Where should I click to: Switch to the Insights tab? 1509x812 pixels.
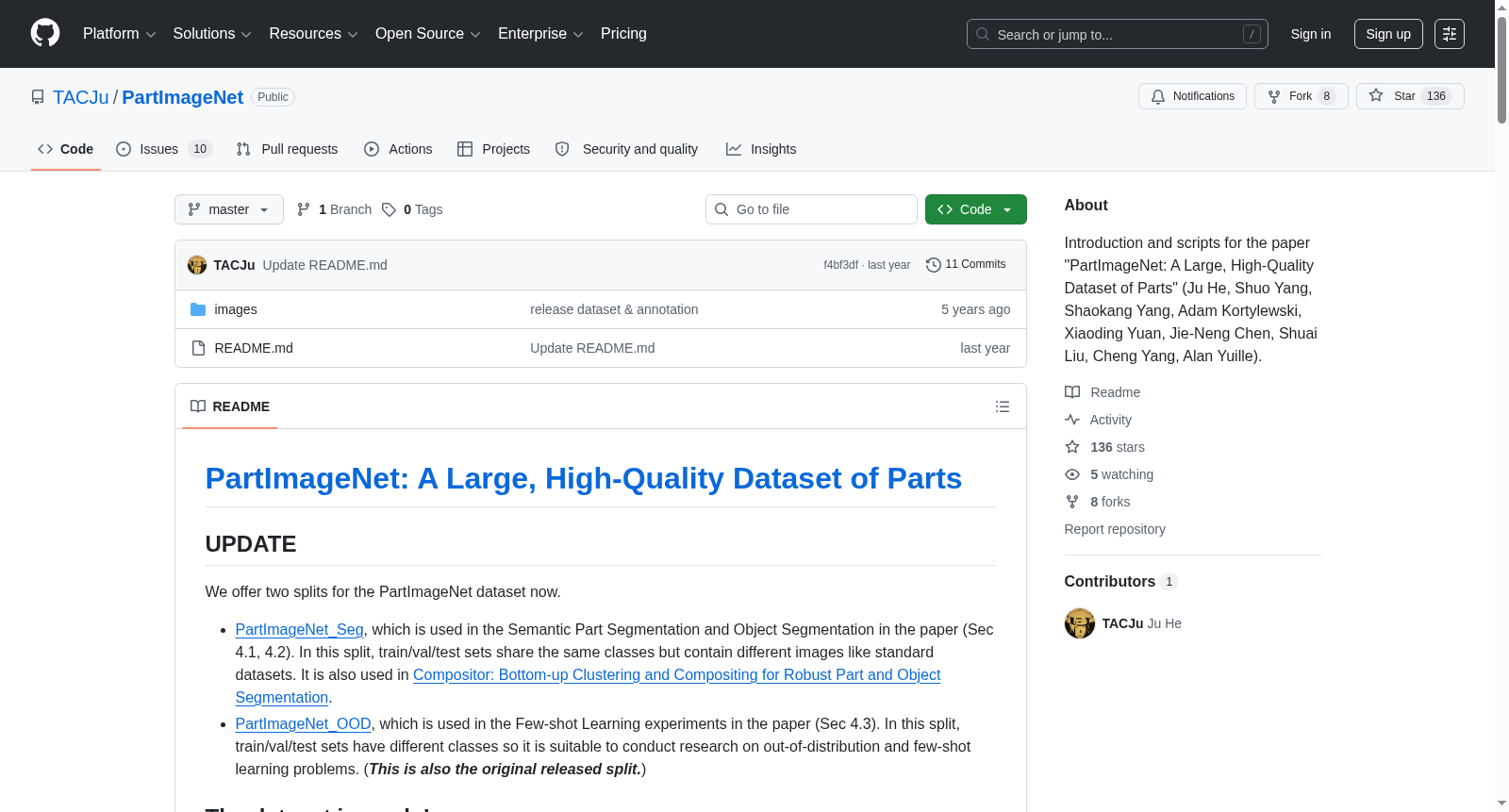pyautogui.click(x=761, y=149)
